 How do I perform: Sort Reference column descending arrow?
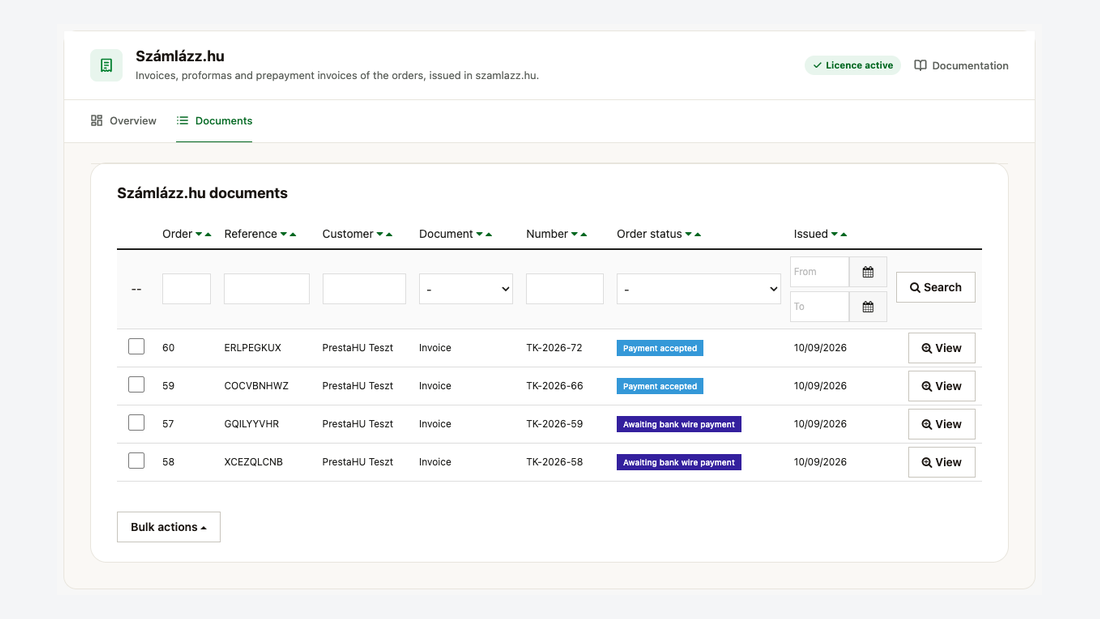coord(283,234)
